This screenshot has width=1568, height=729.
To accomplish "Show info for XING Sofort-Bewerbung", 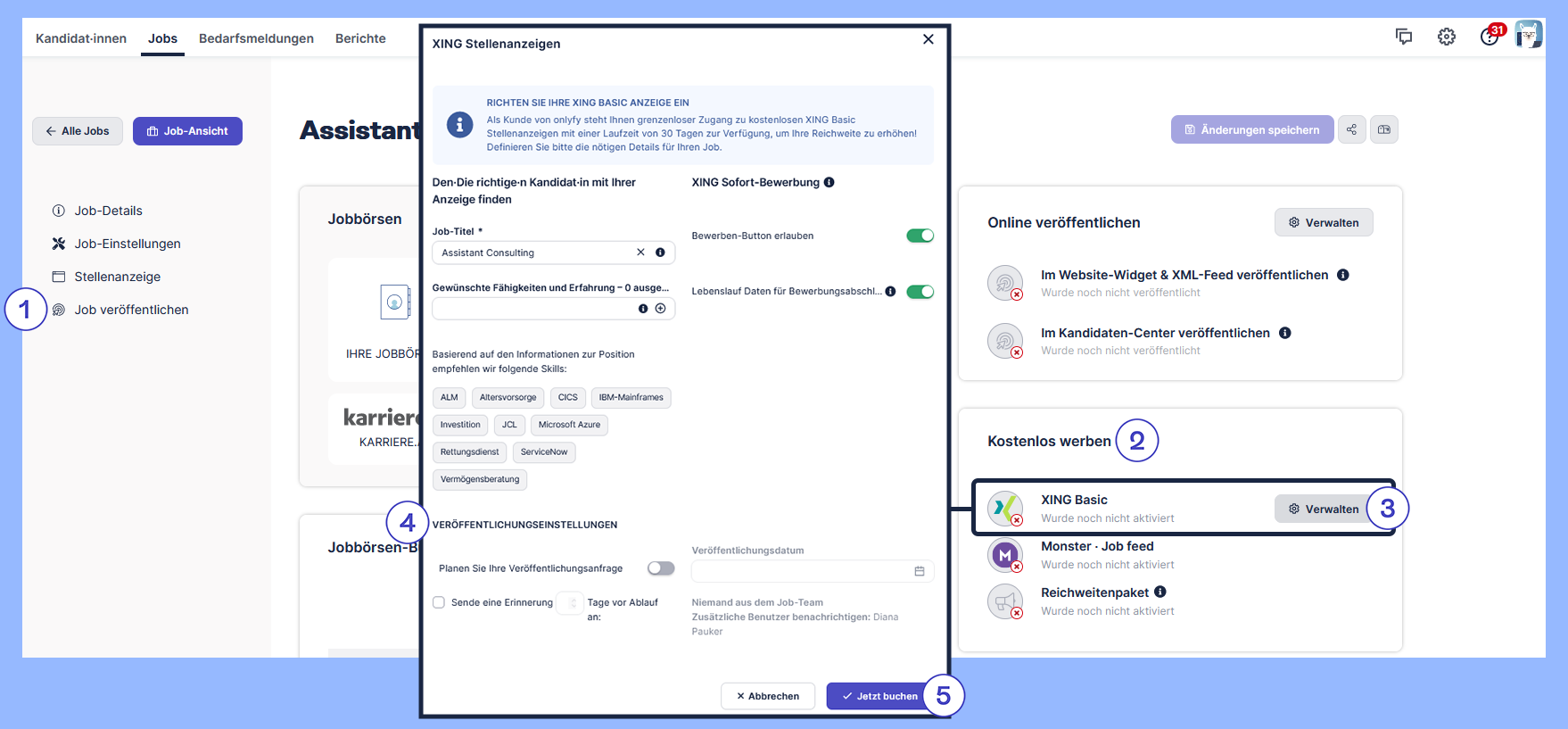I will pyautogui.click(x=829, y=182).
